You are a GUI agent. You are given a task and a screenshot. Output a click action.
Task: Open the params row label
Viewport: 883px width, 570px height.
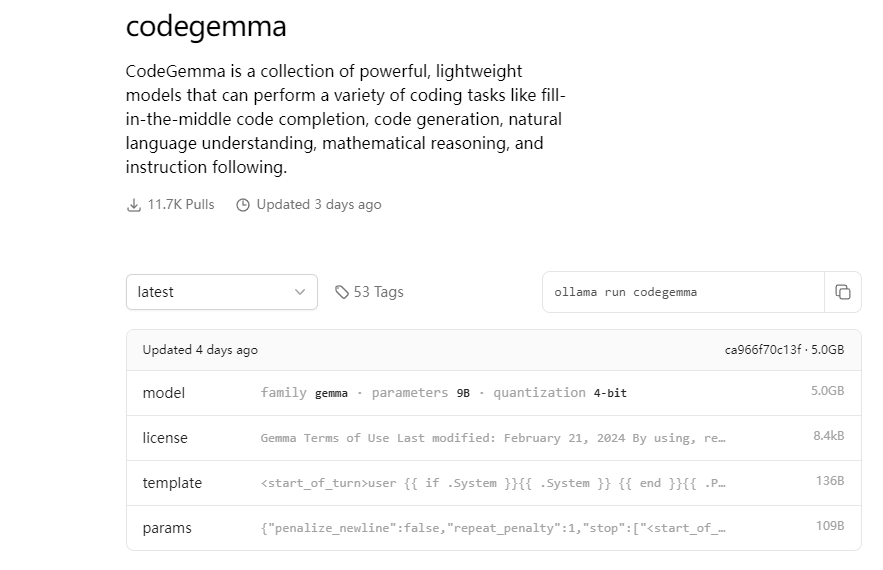(167, 528)
